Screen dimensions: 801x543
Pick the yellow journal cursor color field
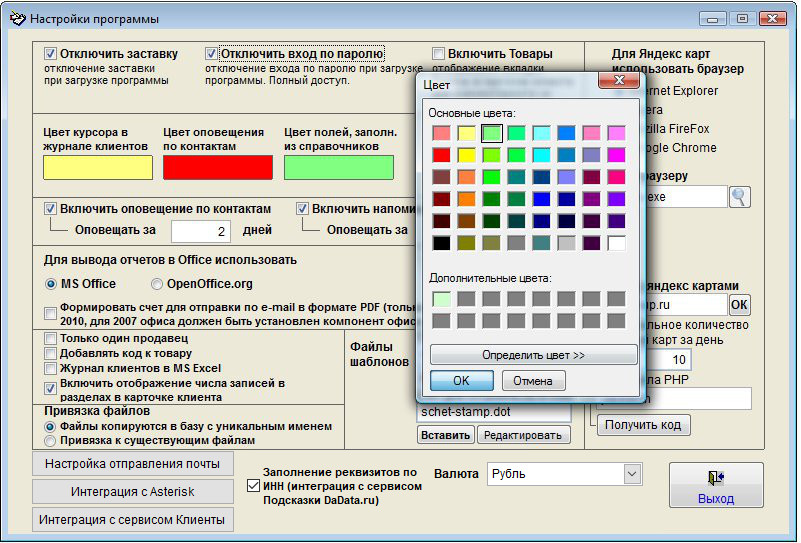[98, 167]
